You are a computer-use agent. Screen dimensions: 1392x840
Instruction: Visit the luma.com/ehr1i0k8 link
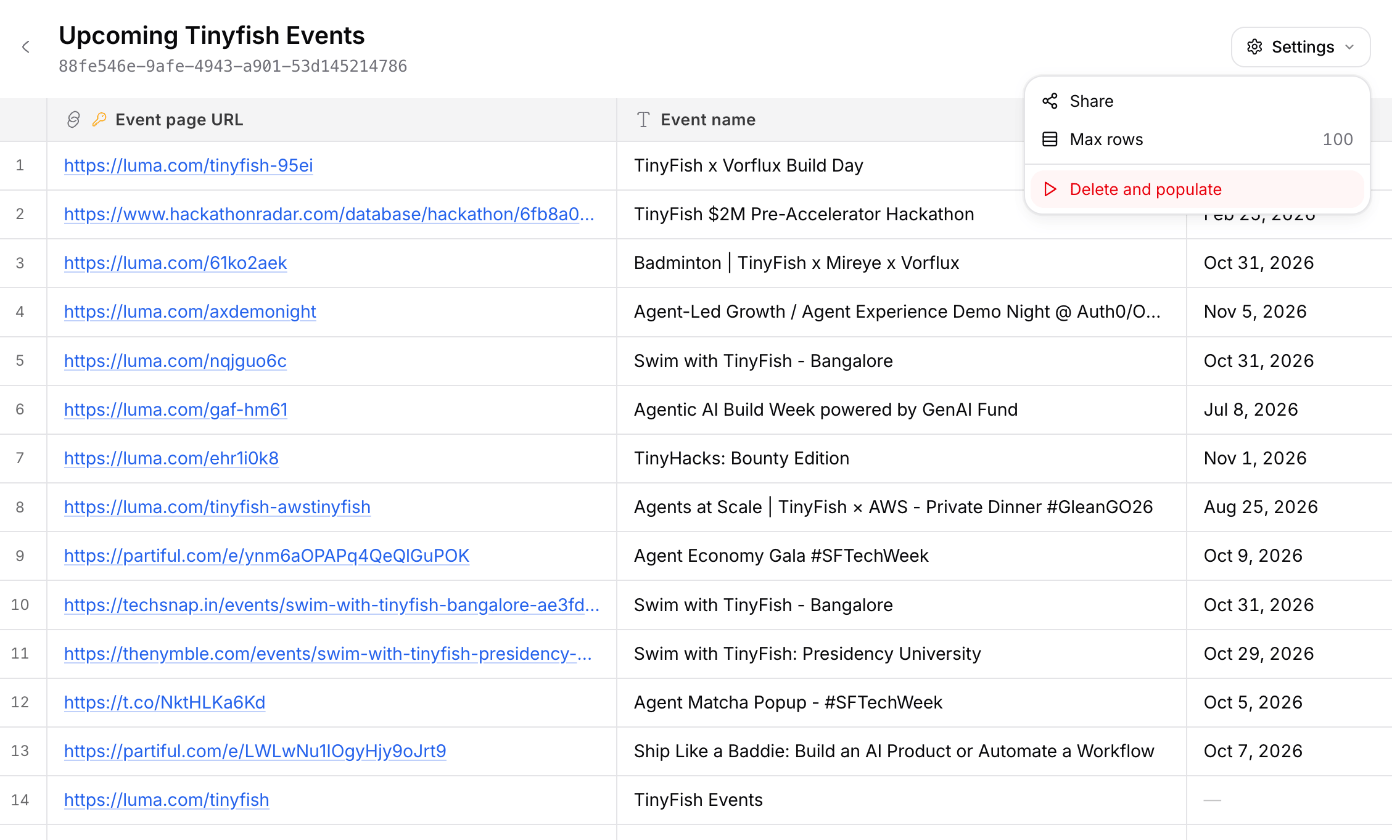click(171, 459)
